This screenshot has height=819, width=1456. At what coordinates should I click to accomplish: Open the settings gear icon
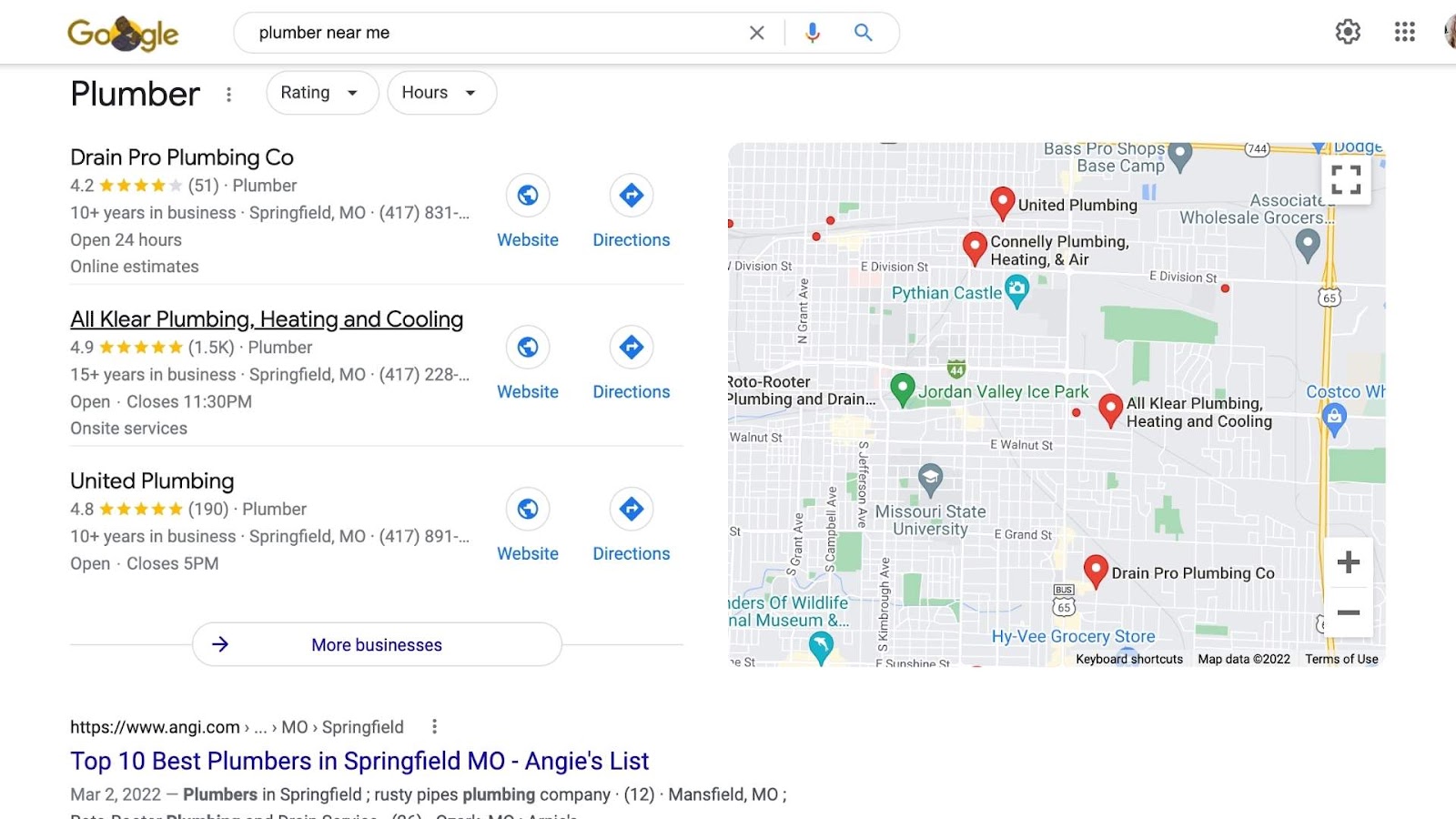point(1348,32)
